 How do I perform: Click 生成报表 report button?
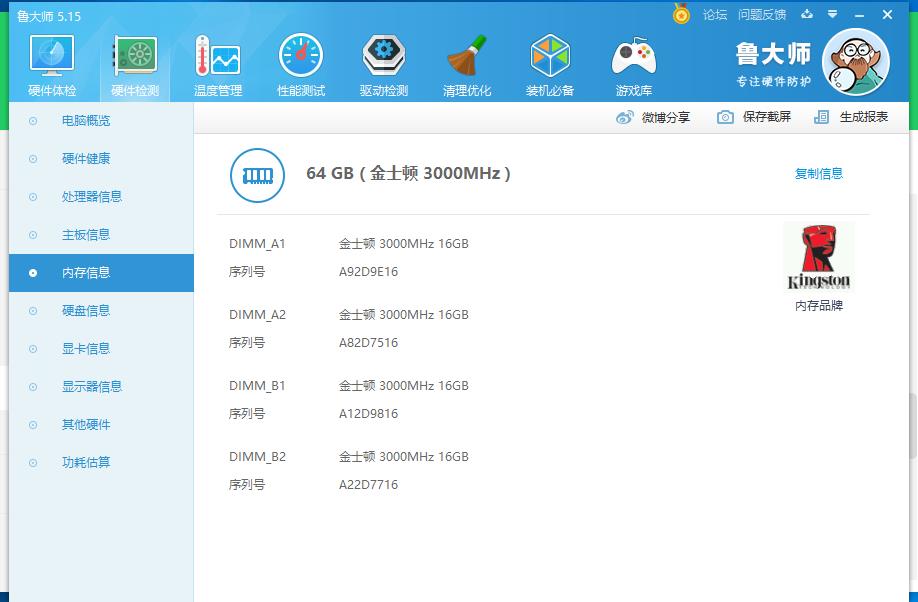tap(851, 117)
